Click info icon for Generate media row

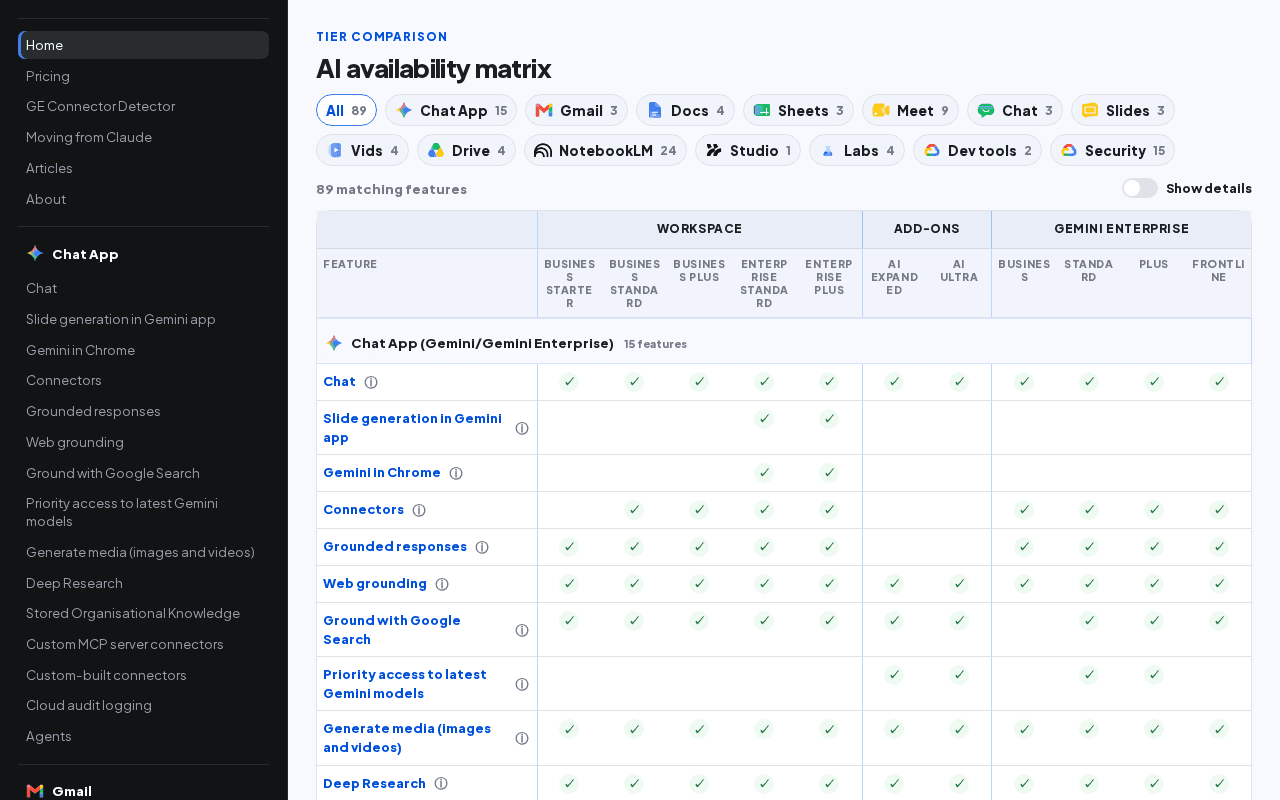coord(522,738)
